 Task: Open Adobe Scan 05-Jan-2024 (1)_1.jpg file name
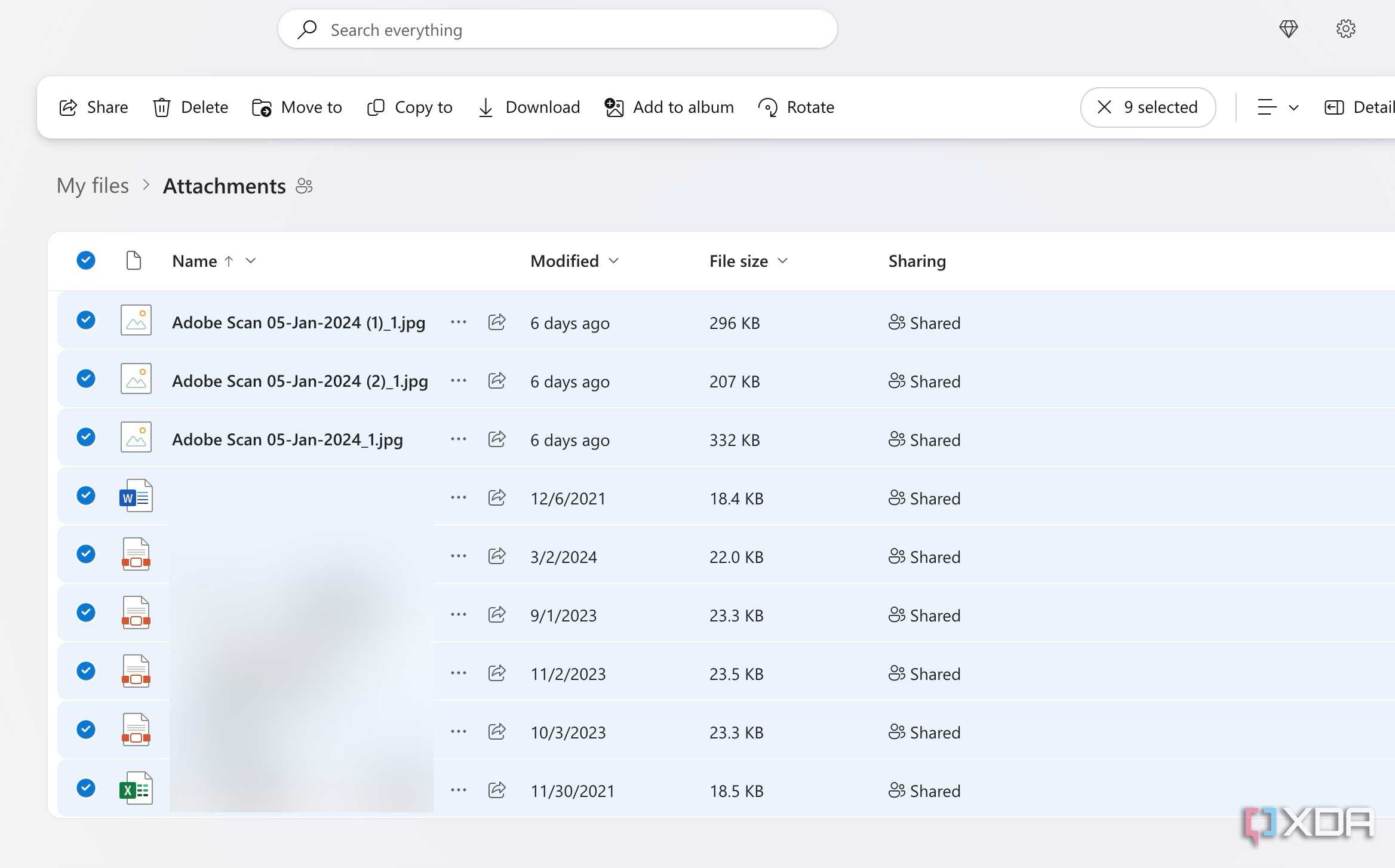coord(299,323)
